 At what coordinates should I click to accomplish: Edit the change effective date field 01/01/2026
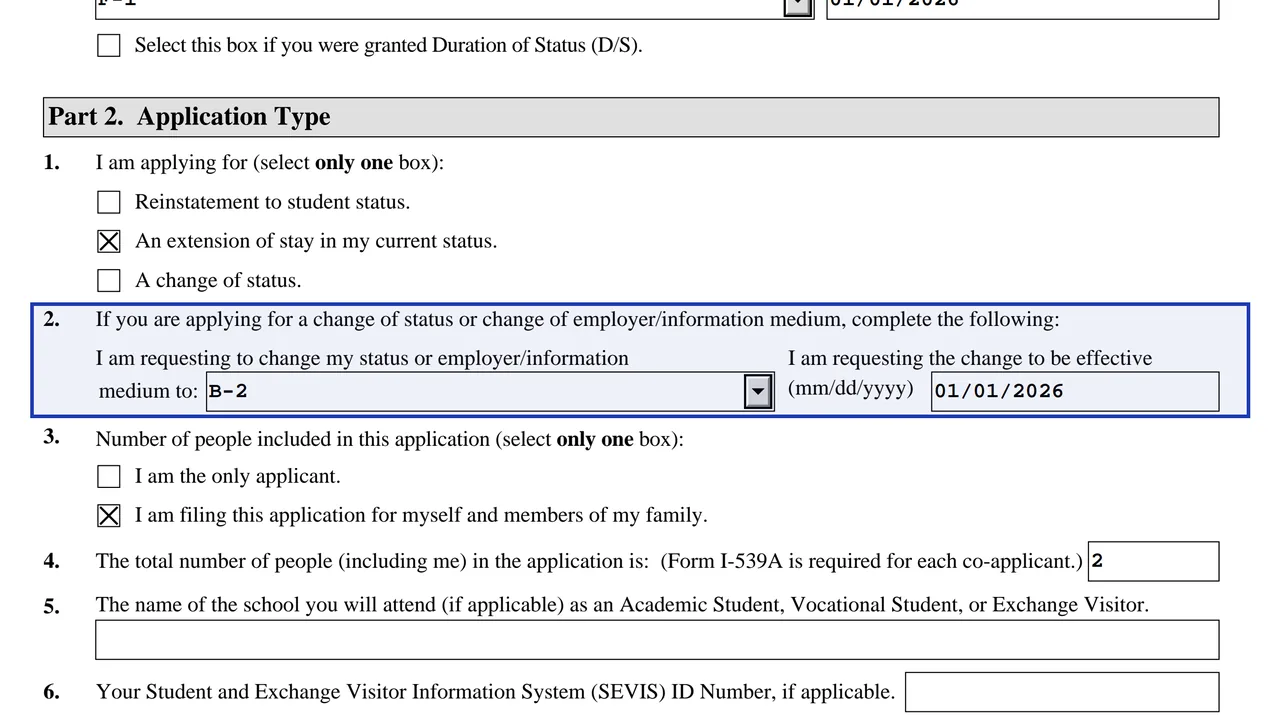(x=1075, y=391)
